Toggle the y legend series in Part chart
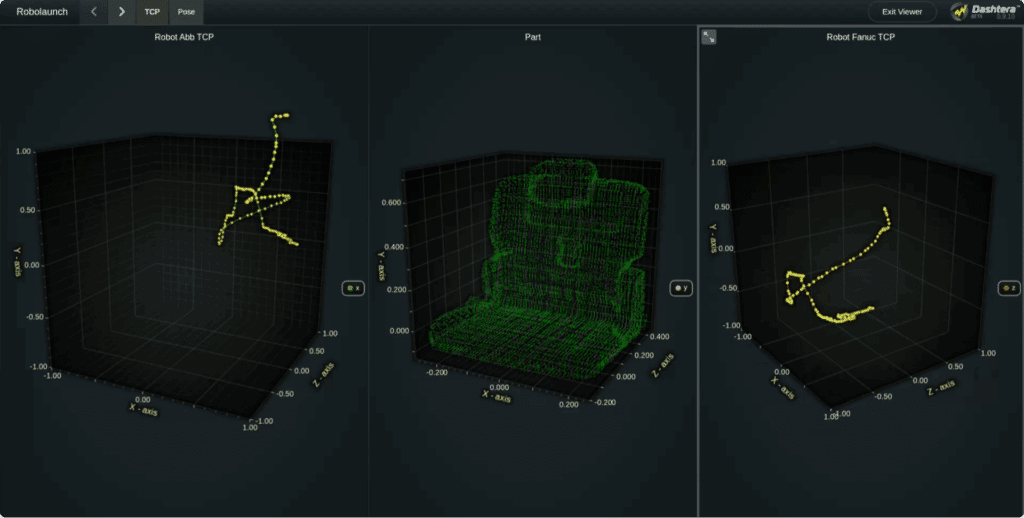 click(681, 288)
